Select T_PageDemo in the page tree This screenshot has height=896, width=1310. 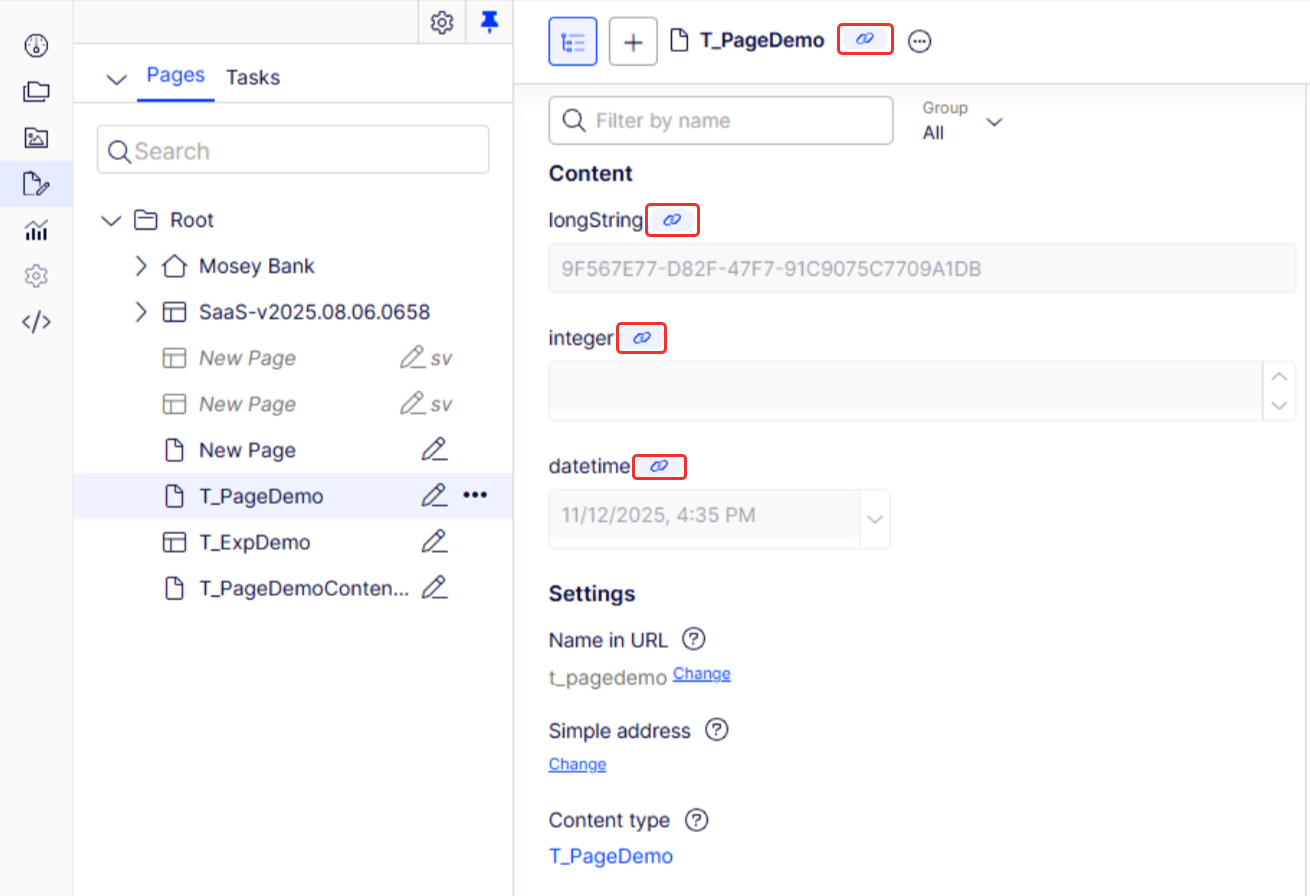coord(261,496)
